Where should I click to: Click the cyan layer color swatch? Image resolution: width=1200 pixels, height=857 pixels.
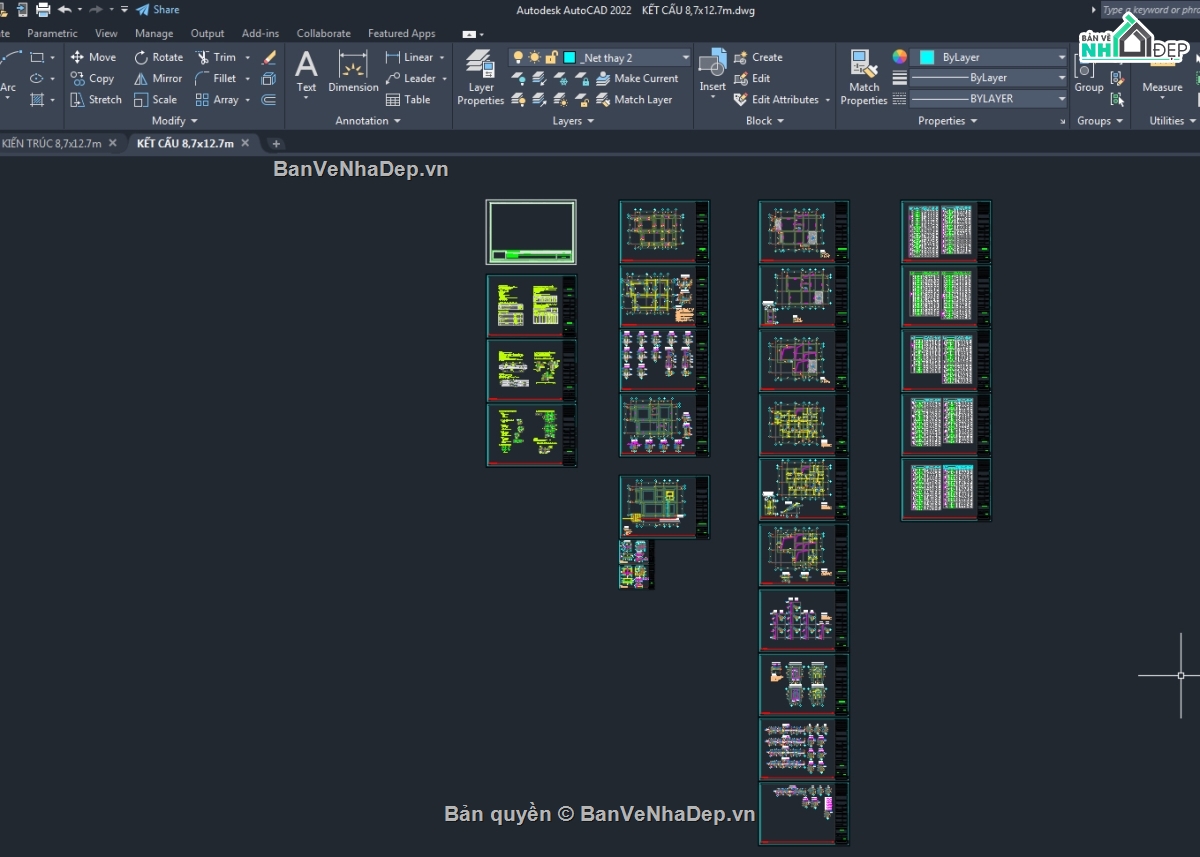pos(569,58)
